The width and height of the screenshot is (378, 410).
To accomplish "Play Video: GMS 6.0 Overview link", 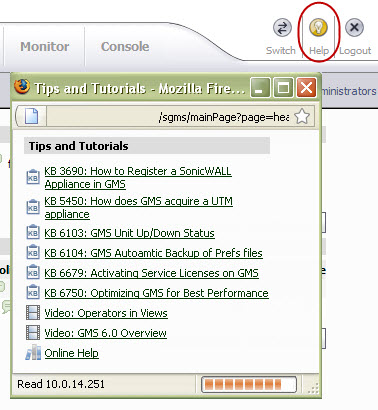I will [x=105, y=333].
